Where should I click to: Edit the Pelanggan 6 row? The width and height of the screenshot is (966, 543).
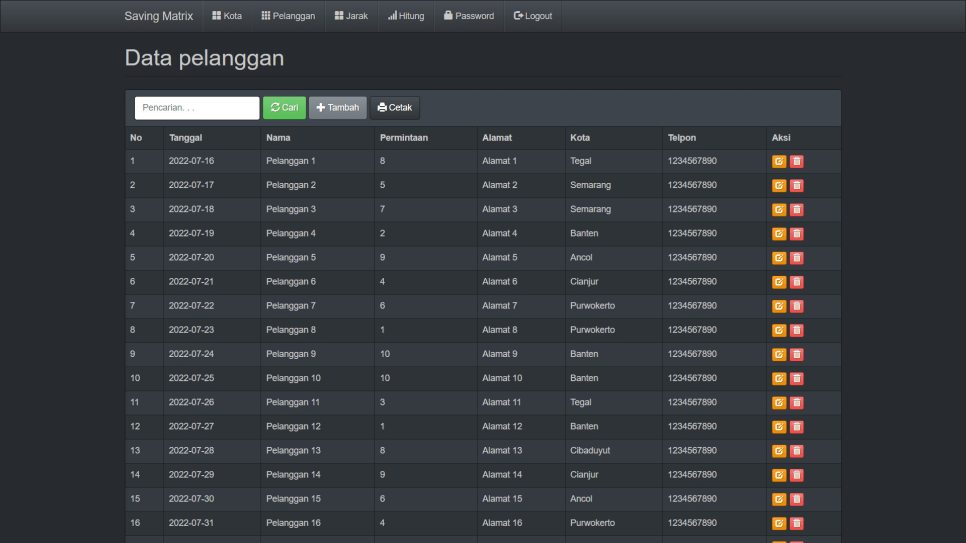779,282
